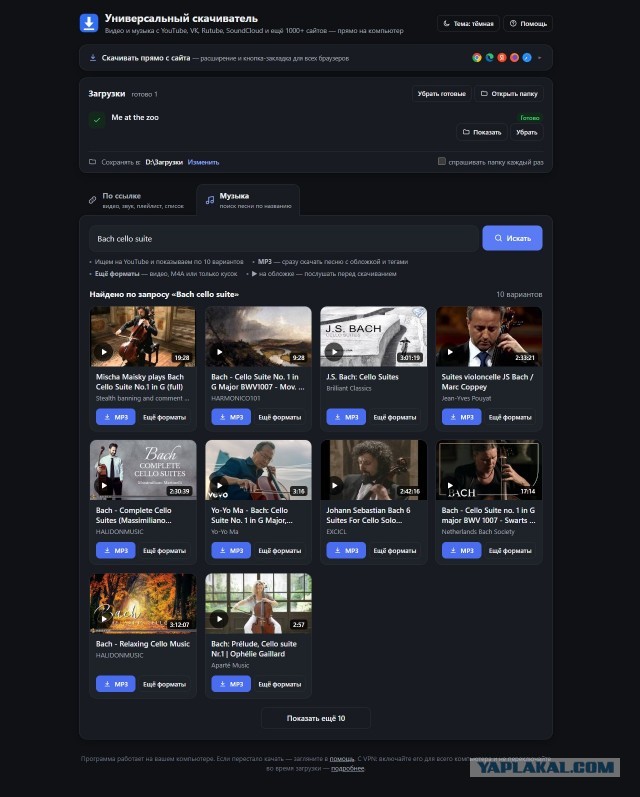Play preview of Bach Relaxing Cello Music
The height and width of the screenshot is (797, 640).
tap(104, 619)
